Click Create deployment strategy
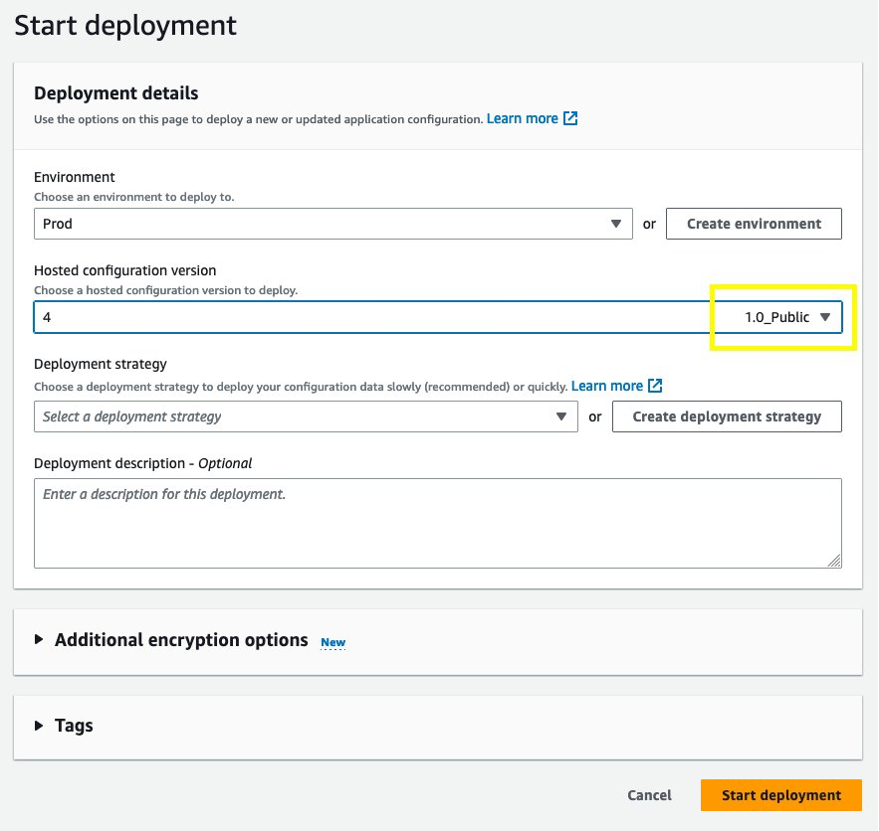The width and height of the screenshot is (879, 831). pyautogui.click(x=727, y=416)
